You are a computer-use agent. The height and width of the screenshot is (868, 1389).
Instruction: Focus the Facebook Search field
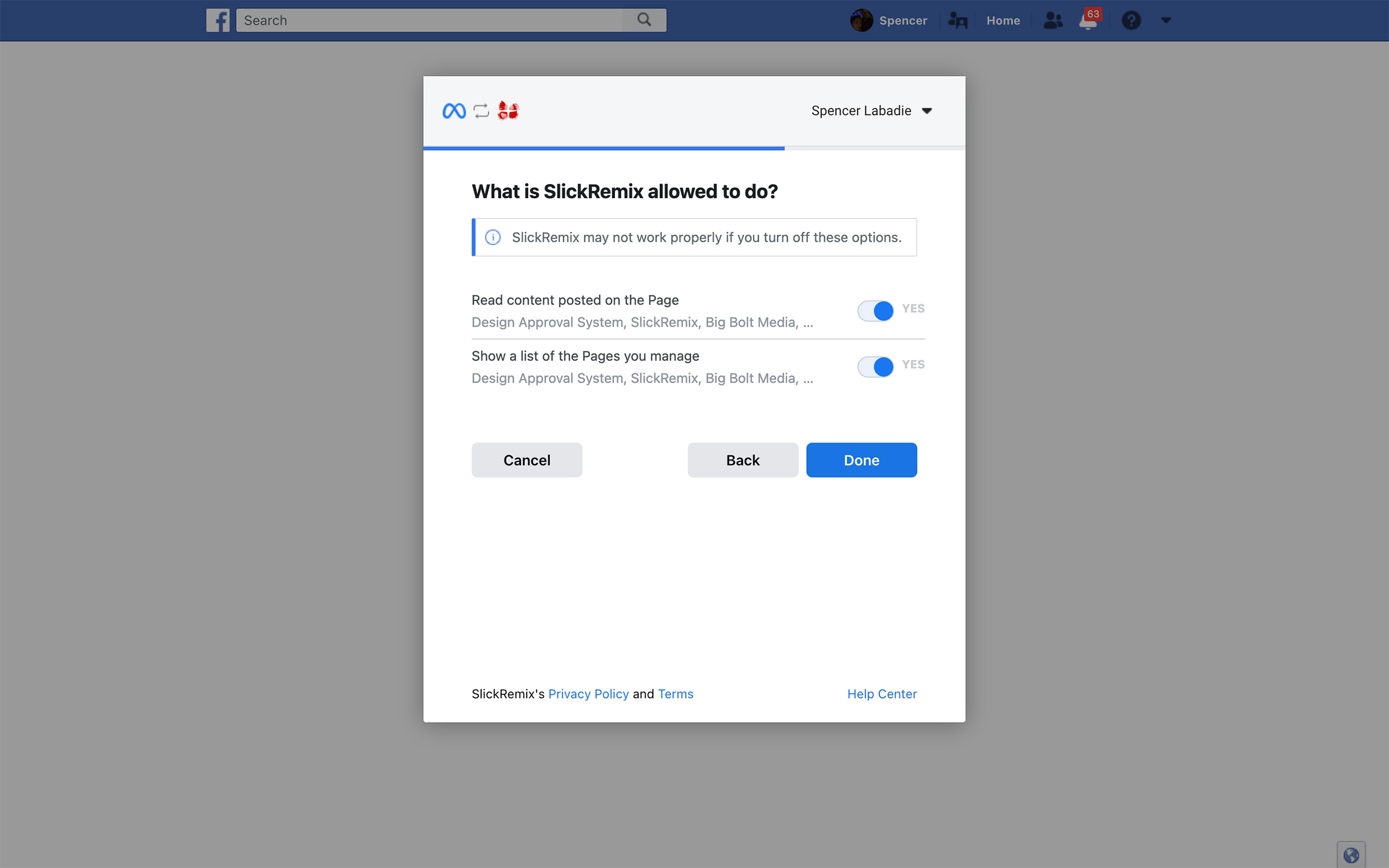429,20
